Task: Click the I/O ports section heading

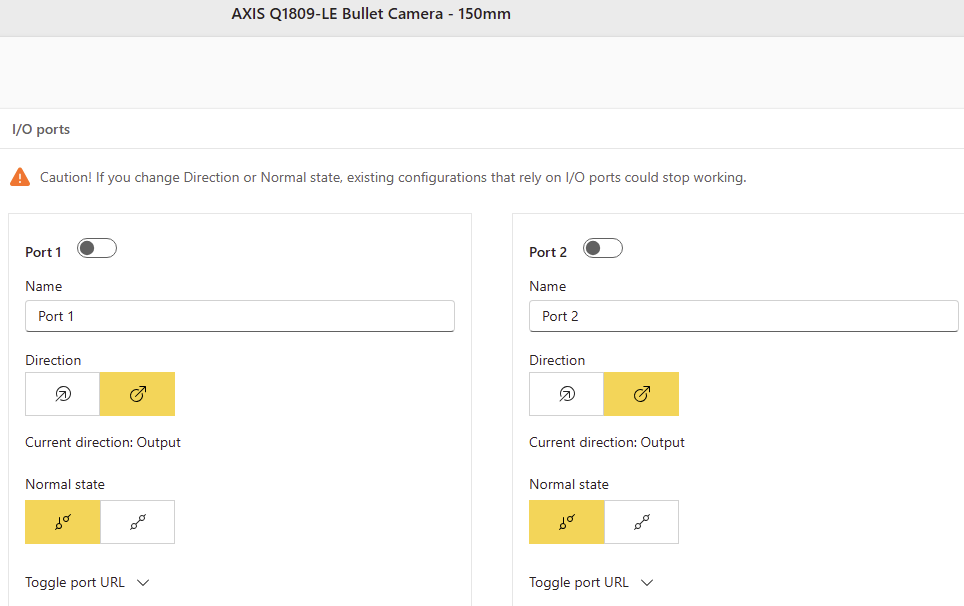Action: 41,129
